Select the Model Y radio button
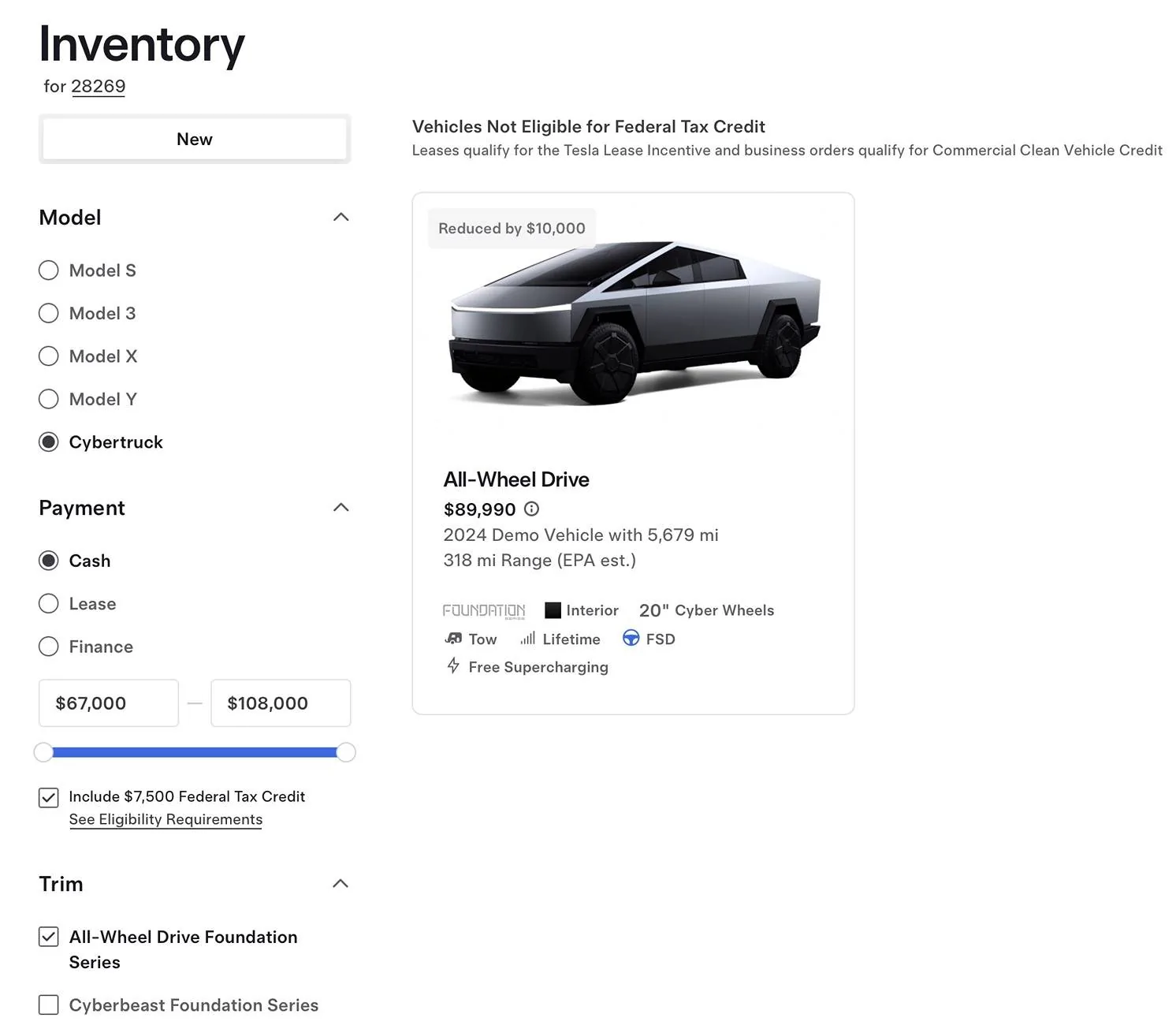 pos(49,399)
